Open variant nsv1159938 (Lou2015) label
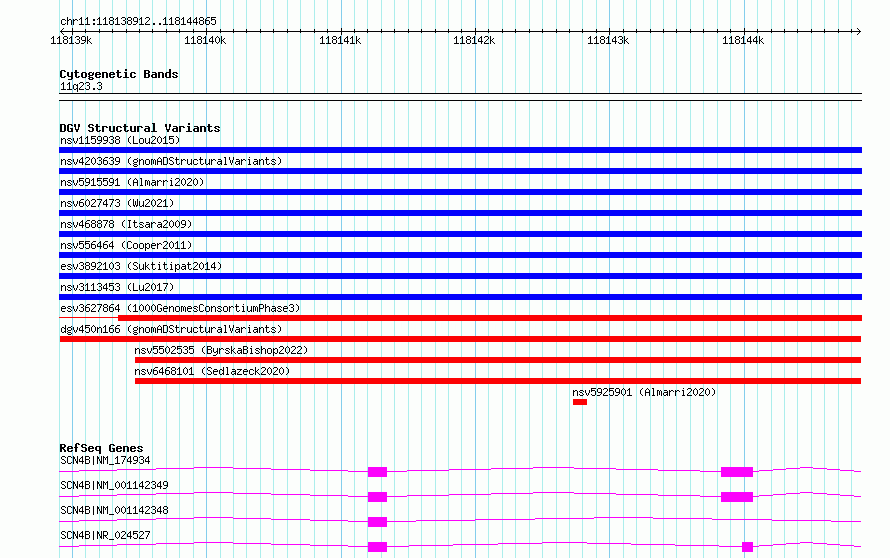The image size is (890, 558). (x=120, y=140)
